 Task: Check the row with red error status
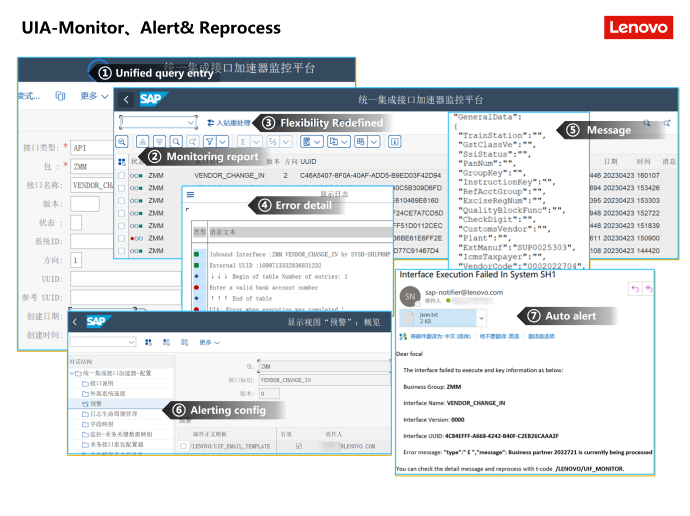click(121, 238)
